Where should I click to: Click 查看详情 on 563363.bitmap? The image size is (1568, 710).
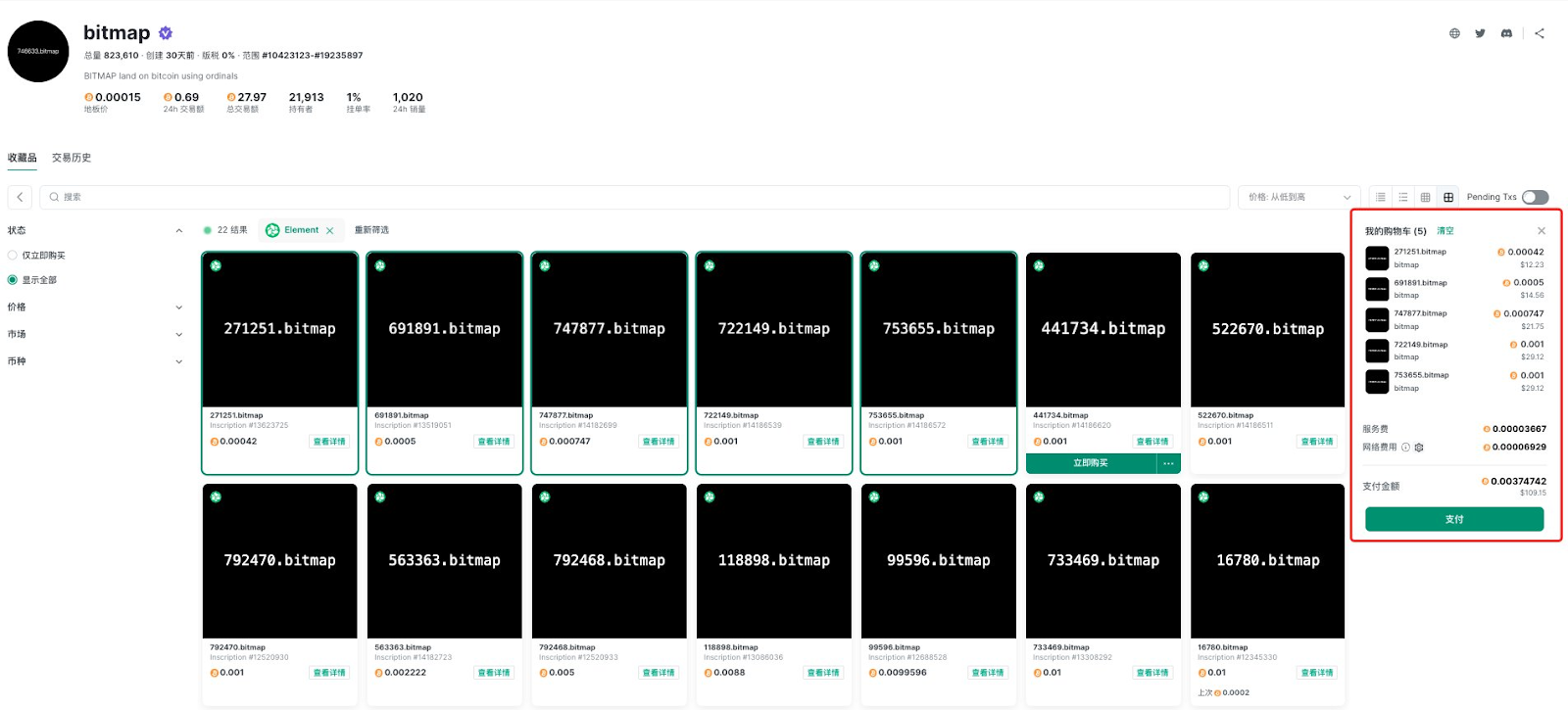tap(494, 673)
